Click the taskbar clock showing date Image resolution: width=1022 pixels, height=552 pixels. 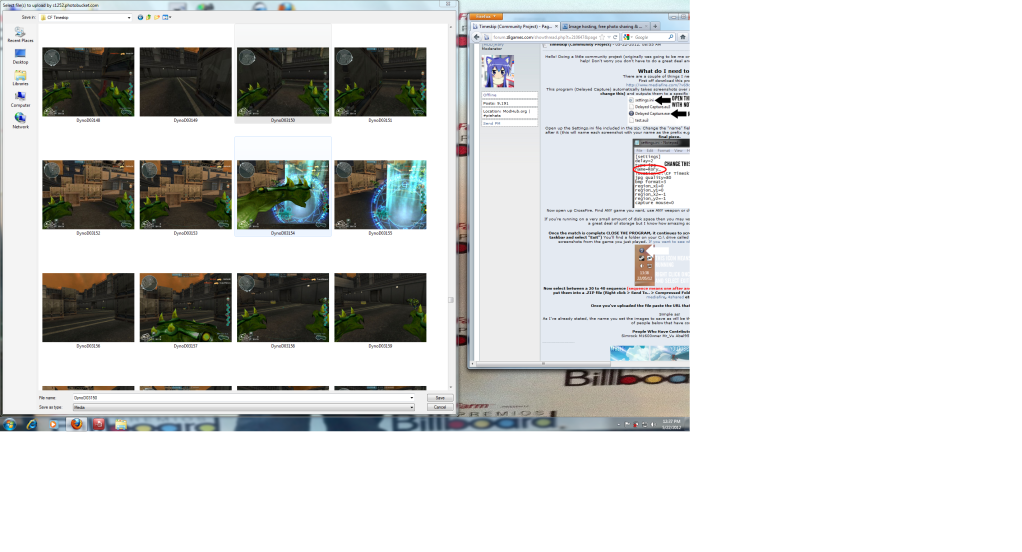click(671, 424)
